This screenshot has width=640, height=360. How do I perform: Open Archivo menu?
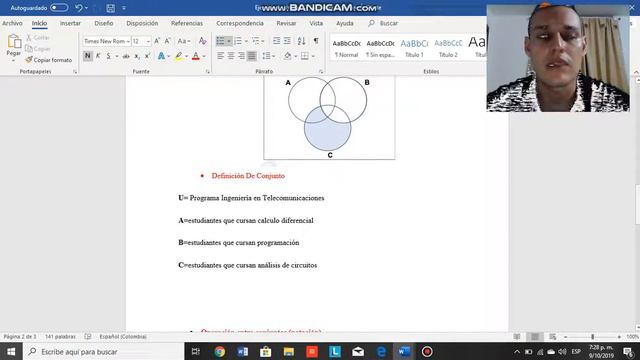coord(12,23)
